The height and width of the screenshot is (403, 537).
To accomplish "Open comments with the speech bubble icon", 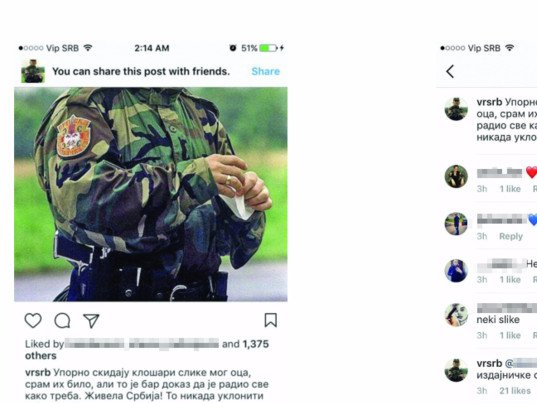I will coord(62,321).
